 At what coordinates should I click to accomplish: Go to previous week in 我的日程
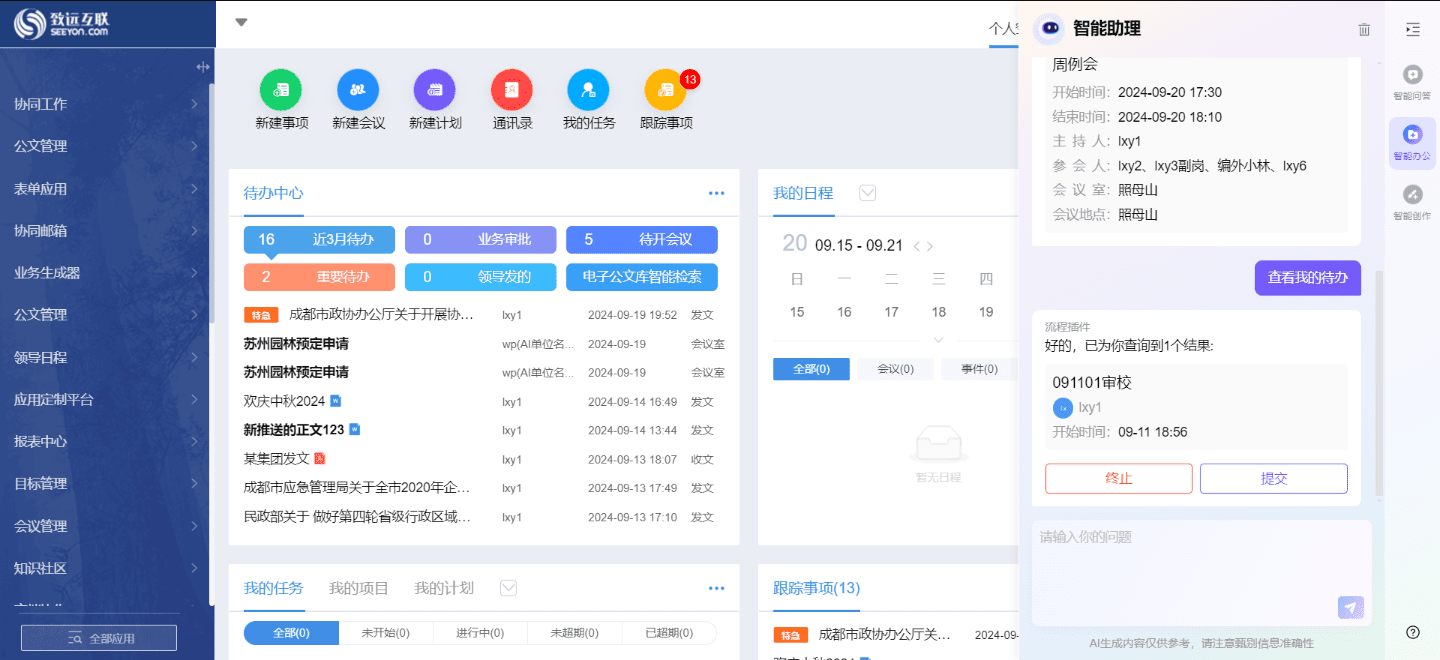917,246
